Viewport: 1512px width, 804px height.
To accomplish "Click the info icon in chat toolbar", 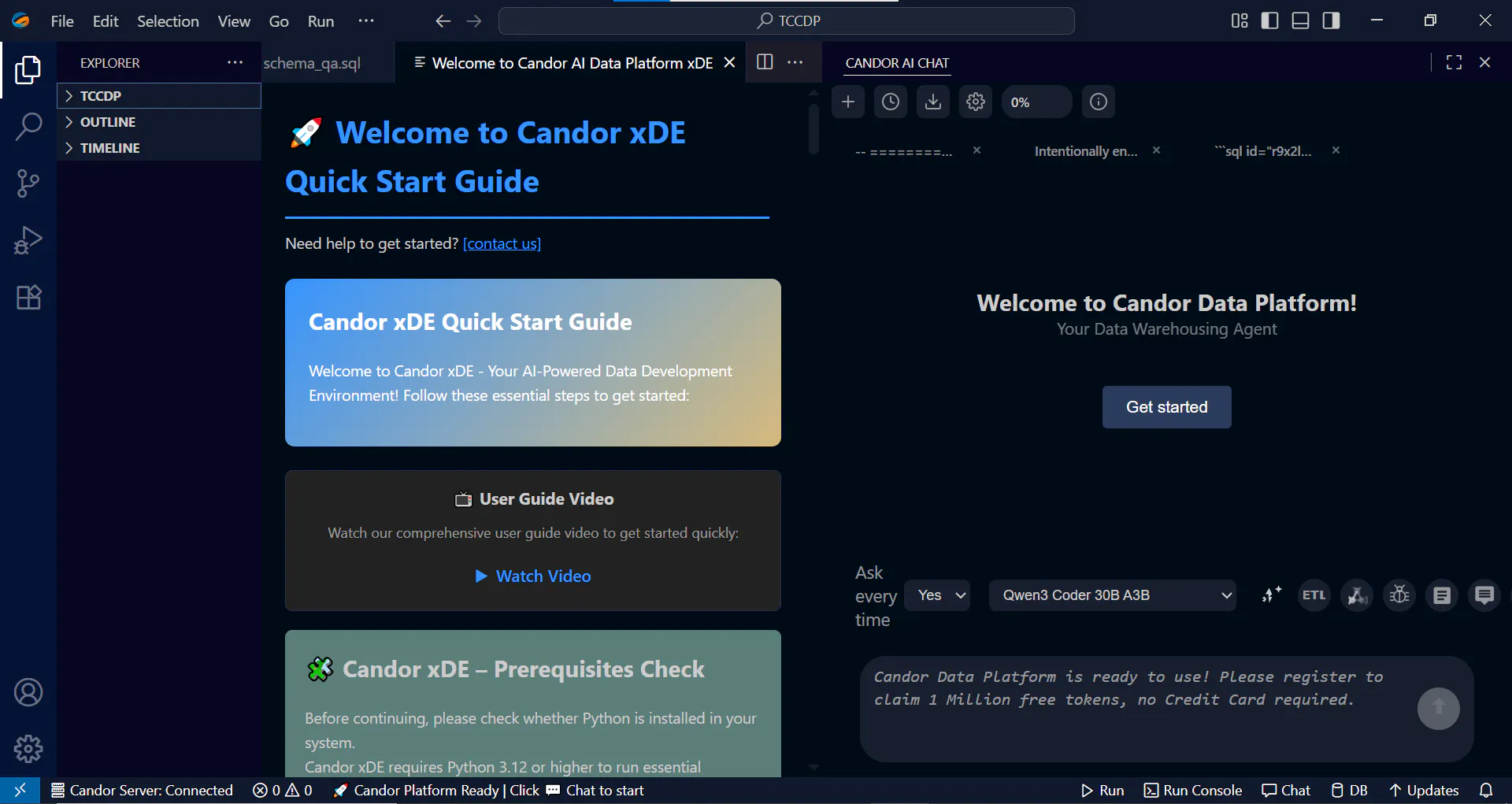I will (1099, 102).
